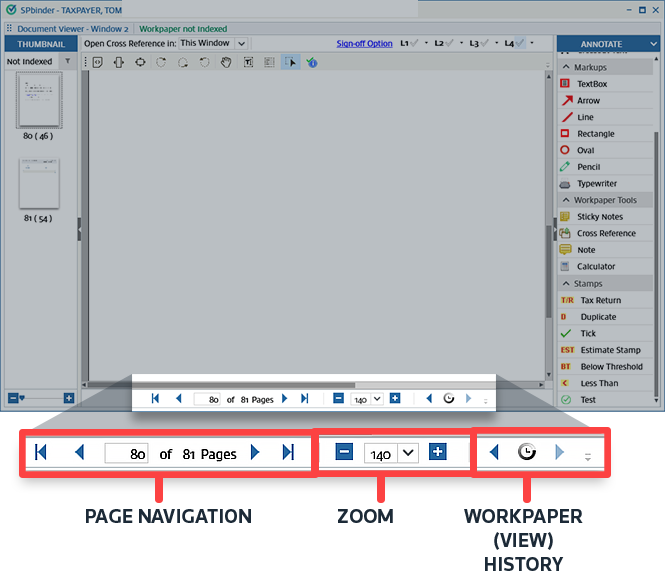The width and height of the screenshot is (665, 577).
Task: Click thumbnail size slider handle
Action: pos(22,398)
